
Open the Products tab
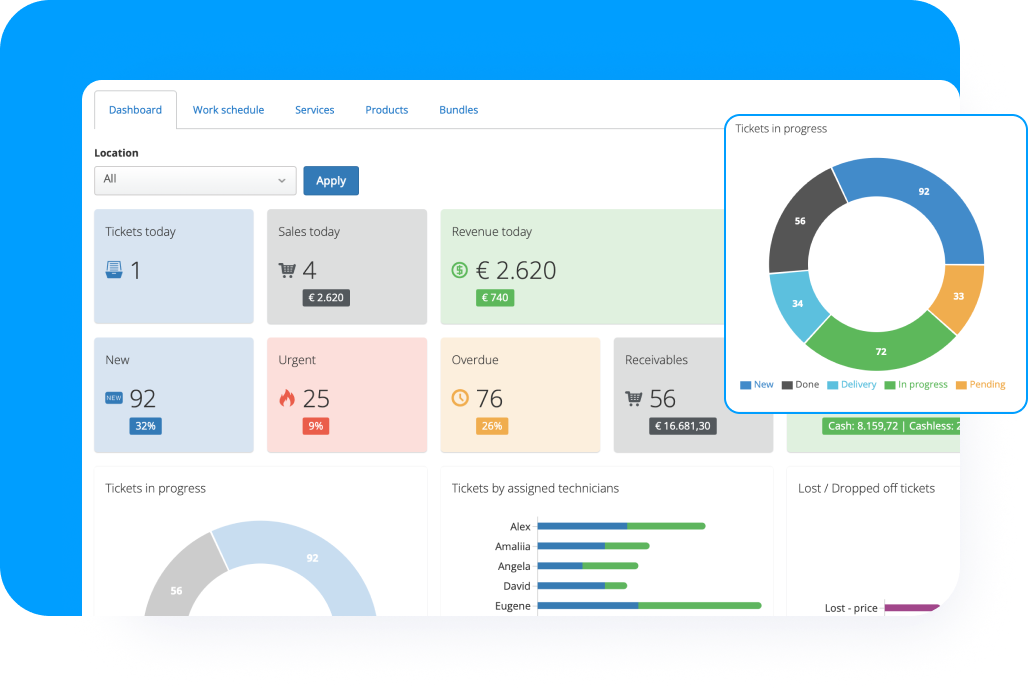click(386, 110)
